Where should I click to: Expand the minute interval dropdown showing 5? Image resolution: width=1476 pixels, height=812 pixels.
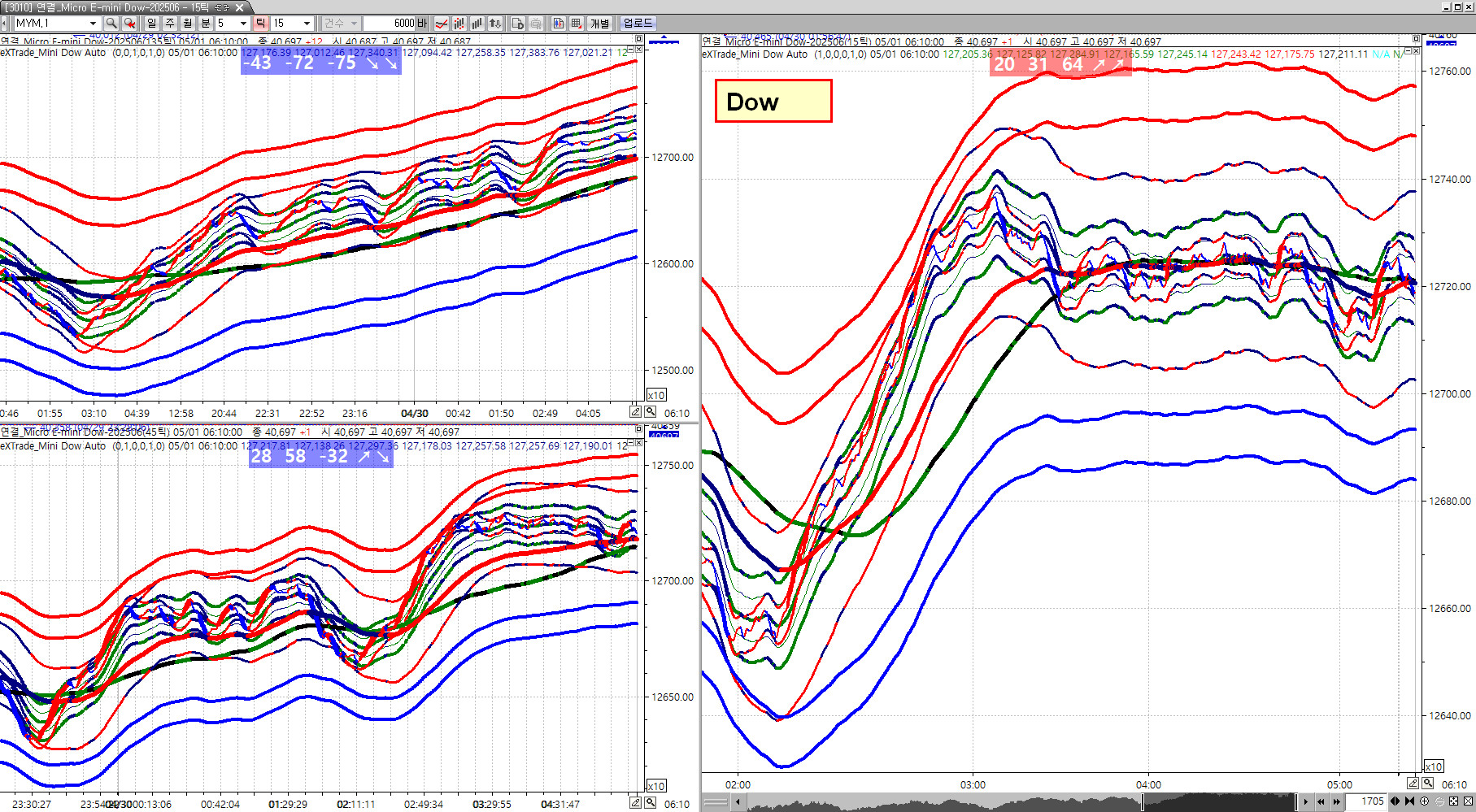(x=242, y=24)
